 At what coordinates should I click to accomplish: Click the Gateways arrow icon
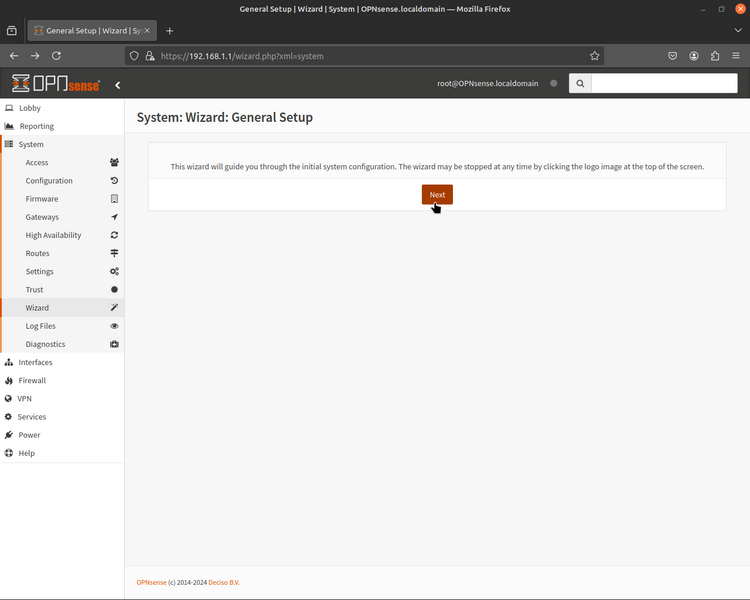tap(114, 217)
